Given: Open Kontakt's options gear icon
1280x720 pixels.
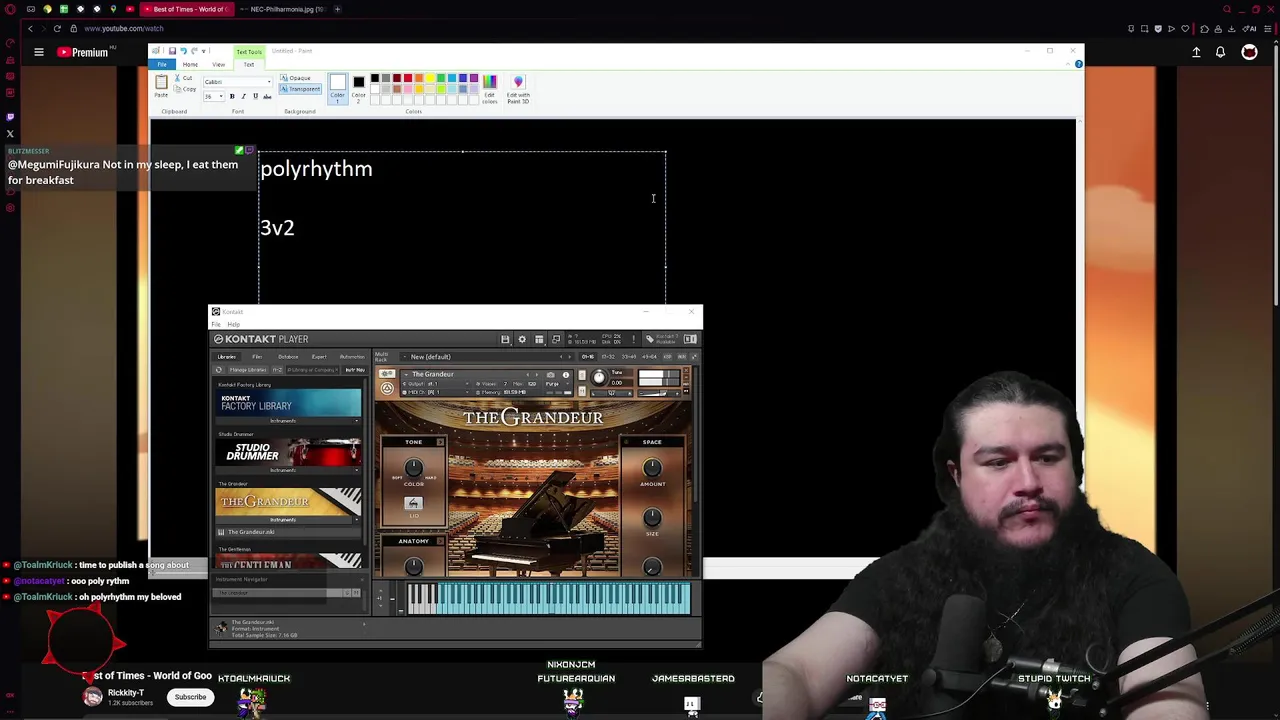Looking at the screenshot, I should [522, 339].
